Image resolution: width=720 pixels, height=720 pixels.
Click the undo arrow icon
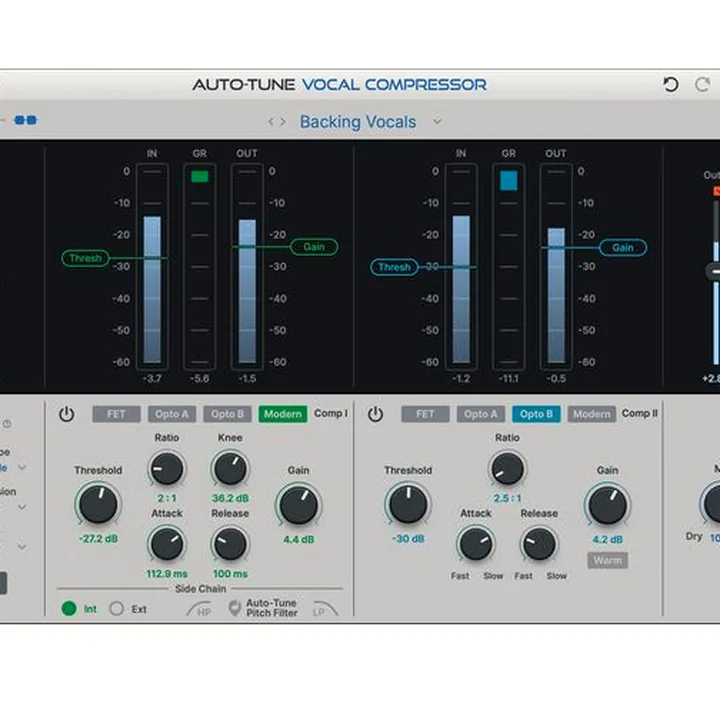click(x=671, y=84)
